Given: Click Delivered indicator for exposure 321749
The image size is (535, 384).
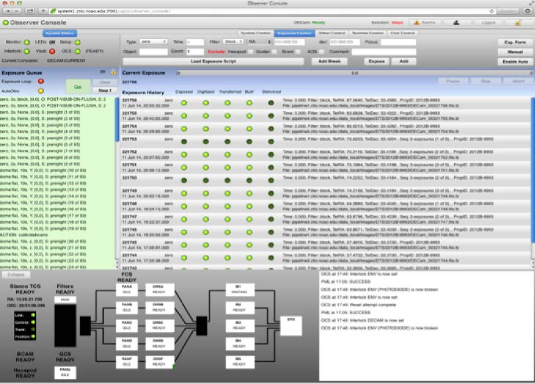Looking at the screenshot, I should (x=271, y=193).
